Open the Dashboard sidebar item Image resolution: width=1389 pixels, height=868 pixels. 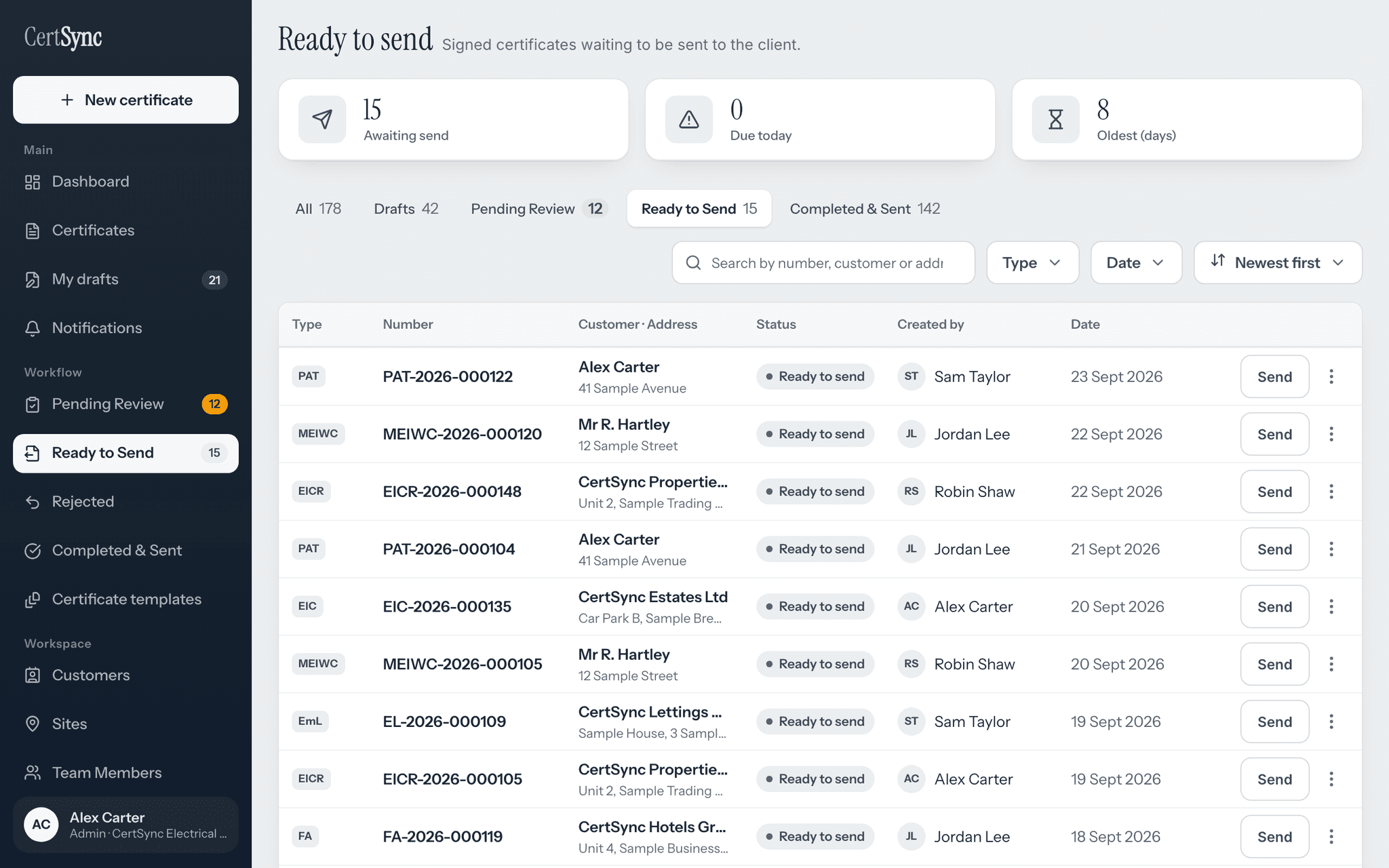pyautogui.click(x=125, y=182)
